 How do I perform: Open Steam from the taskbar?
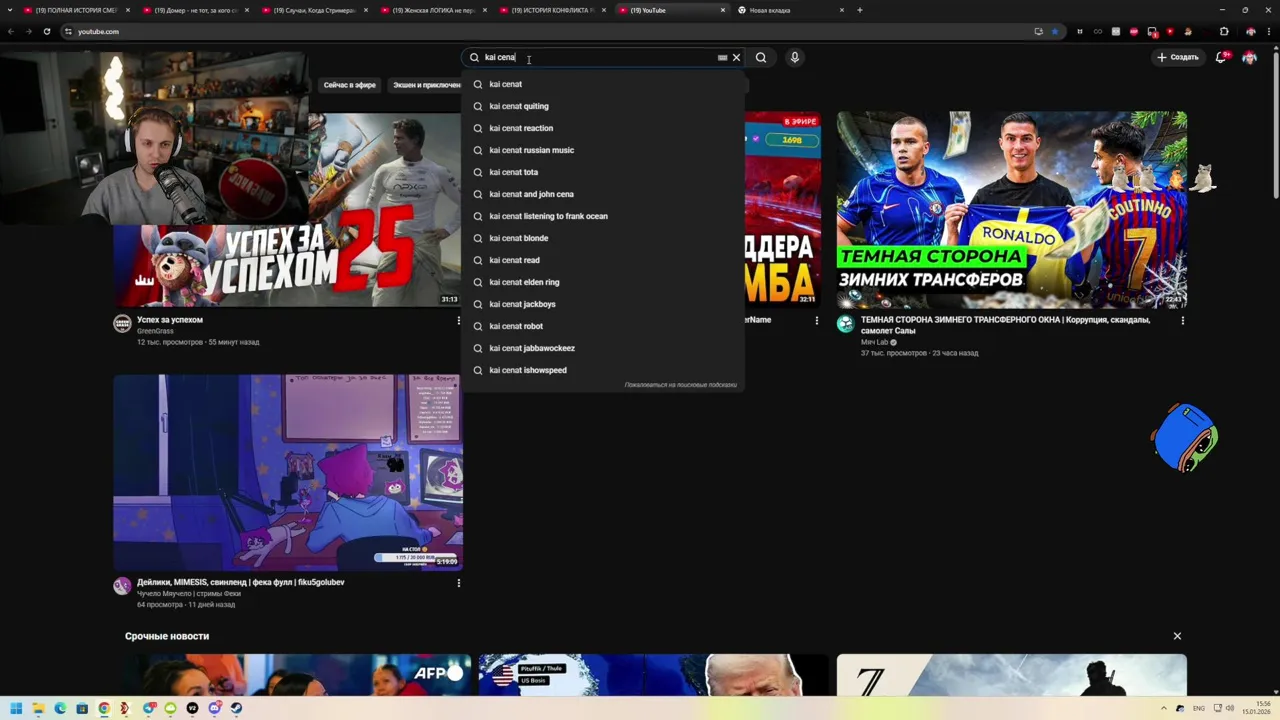[x=236, y=708]
